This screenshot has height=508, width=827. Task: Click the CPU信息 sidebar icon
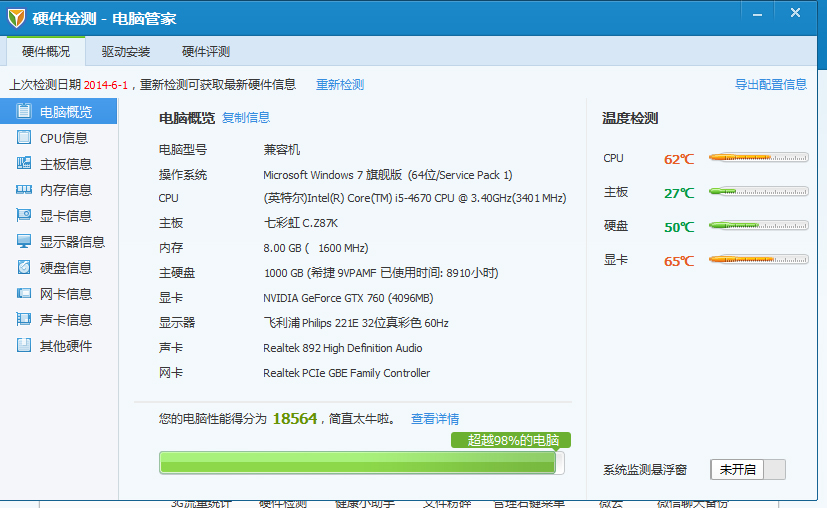coord(24,137)
